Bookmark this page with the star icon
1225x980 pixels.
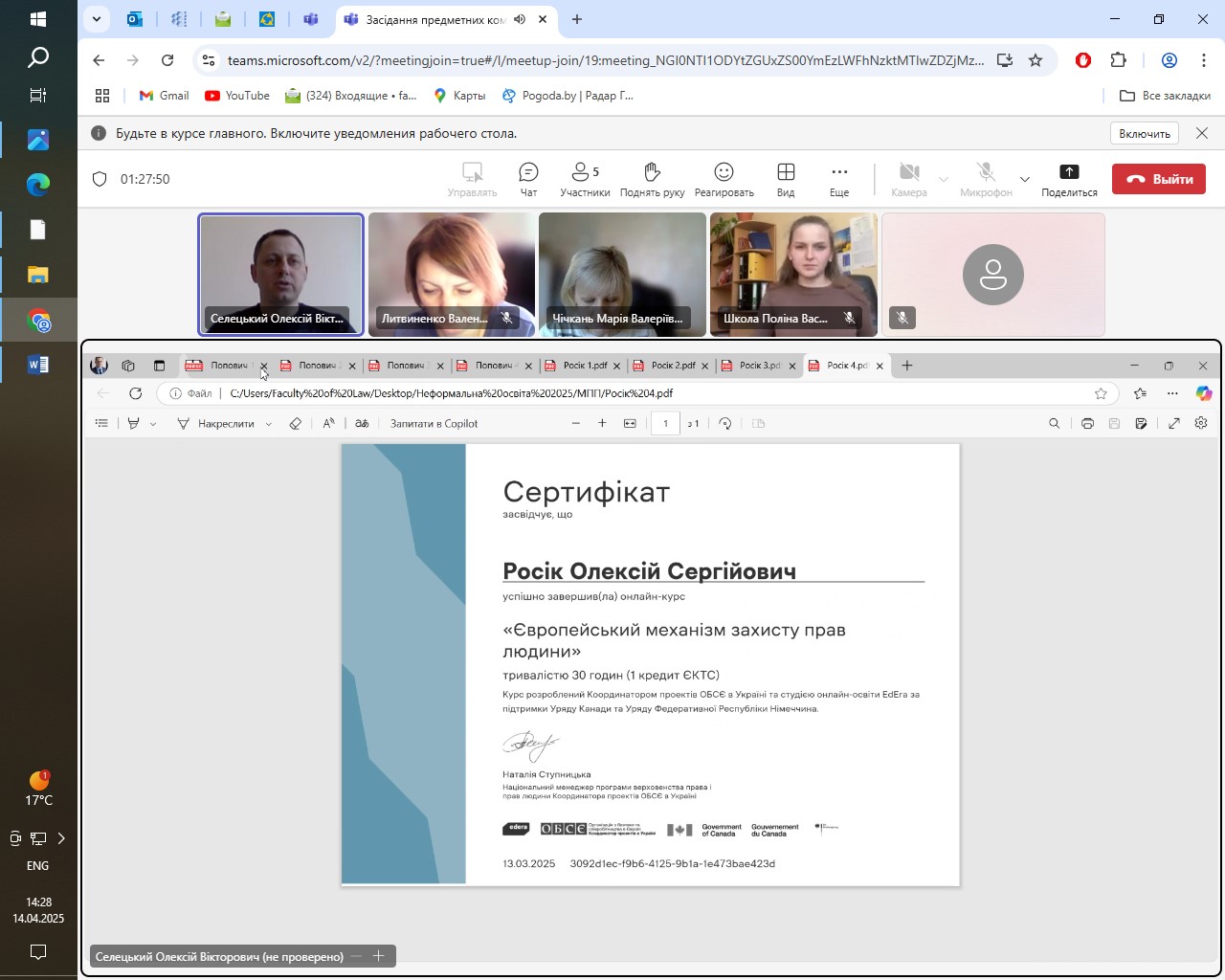[1036, 60]
